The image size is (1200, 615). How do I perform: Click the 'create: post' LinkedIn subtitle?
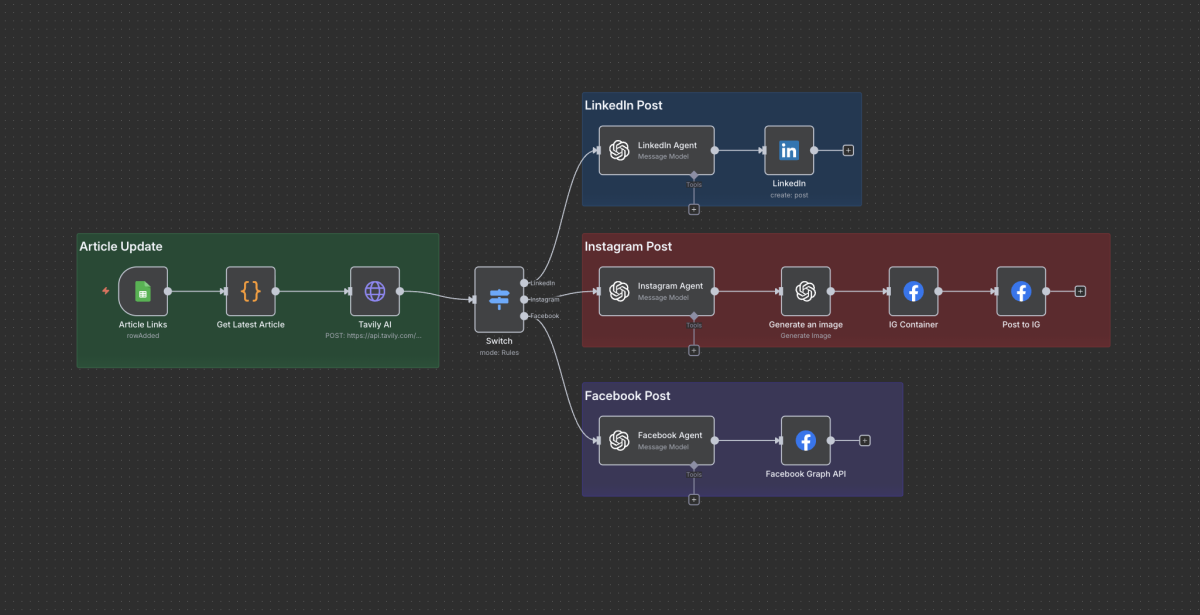click(789, 195)
